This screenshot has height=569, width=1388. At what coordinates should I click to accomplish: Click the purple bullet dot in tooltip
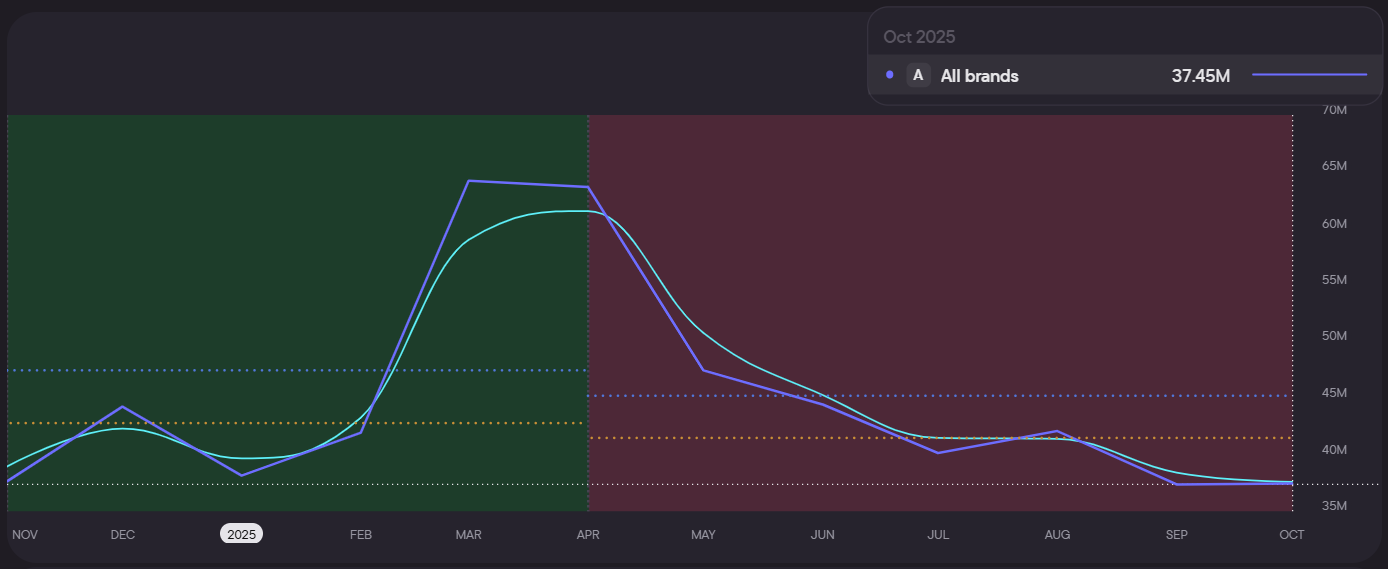[x=890, y=75]
